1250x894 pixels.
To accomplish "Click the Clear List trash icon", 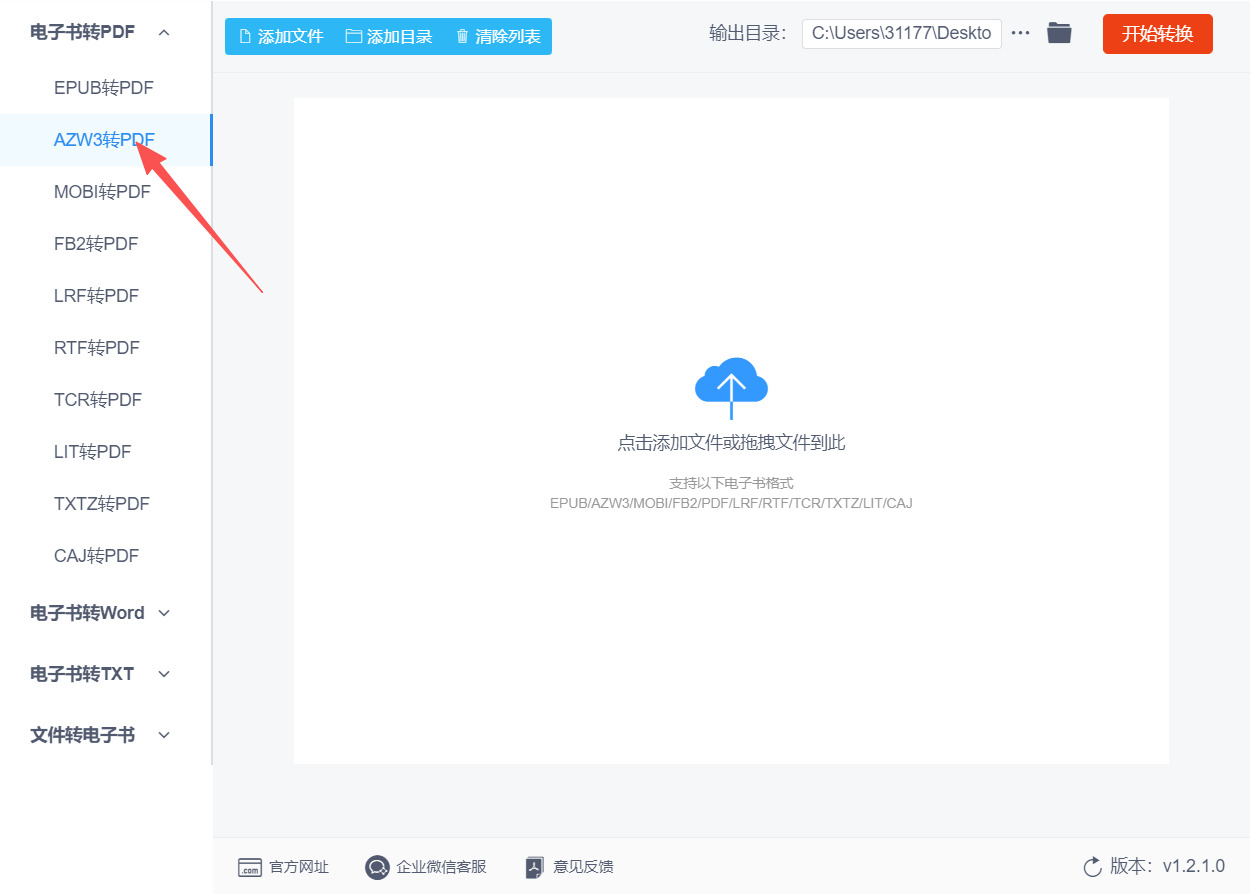I will tap(462, 37).
